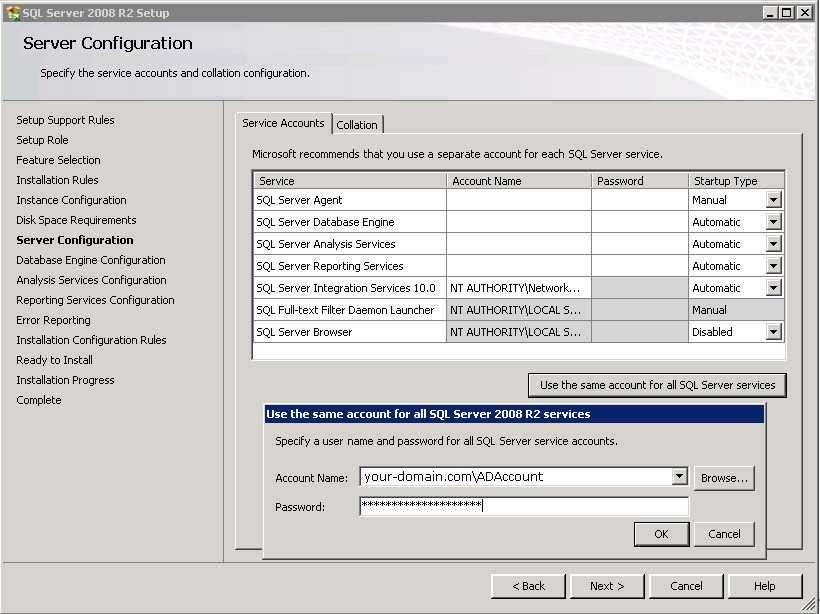Click the Password column header
Viewport: 820px width, 614px height.
(640, 181)
